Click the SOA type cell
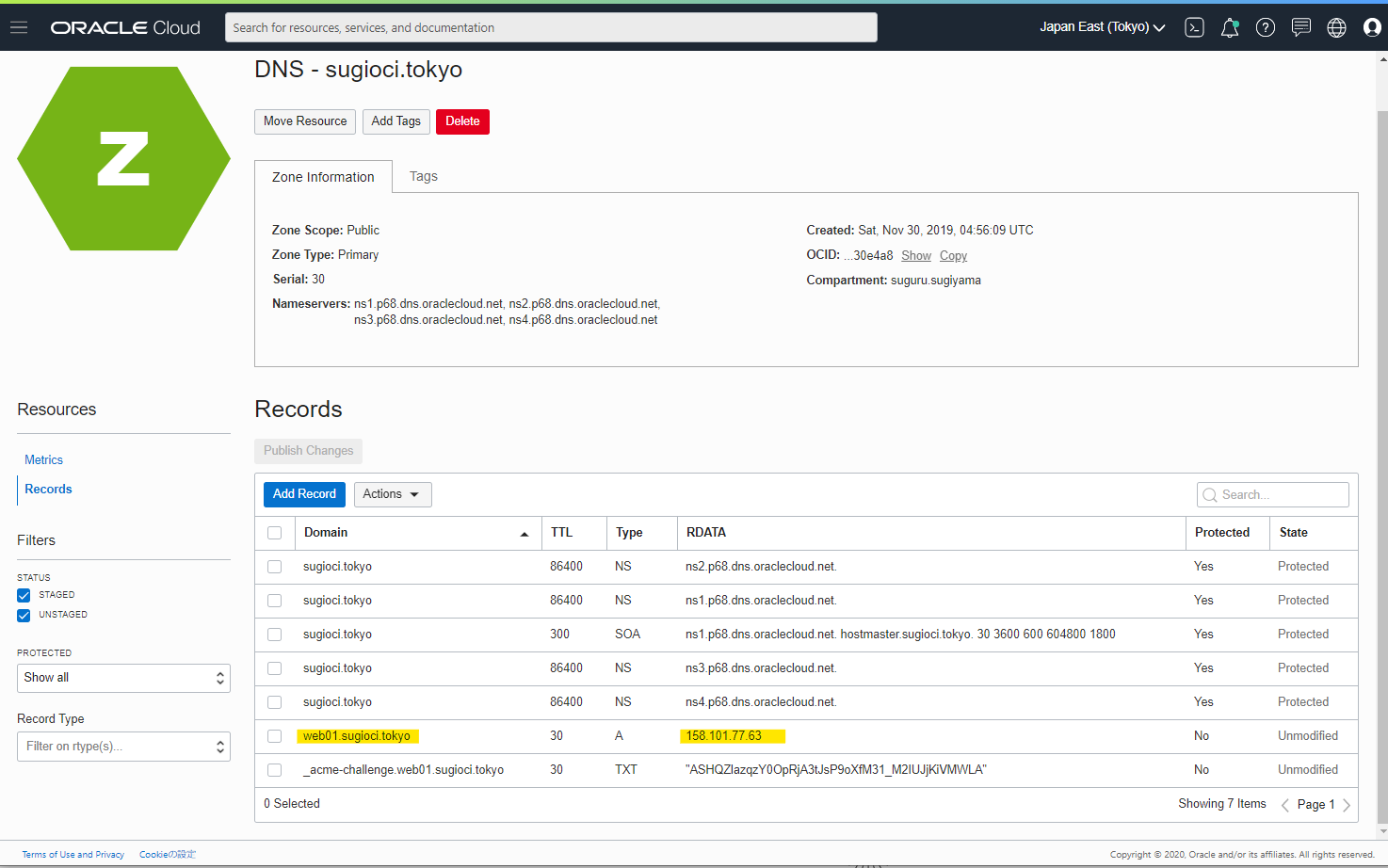The height and width of the screenshot is (868, 1388). tap(627, 635)
